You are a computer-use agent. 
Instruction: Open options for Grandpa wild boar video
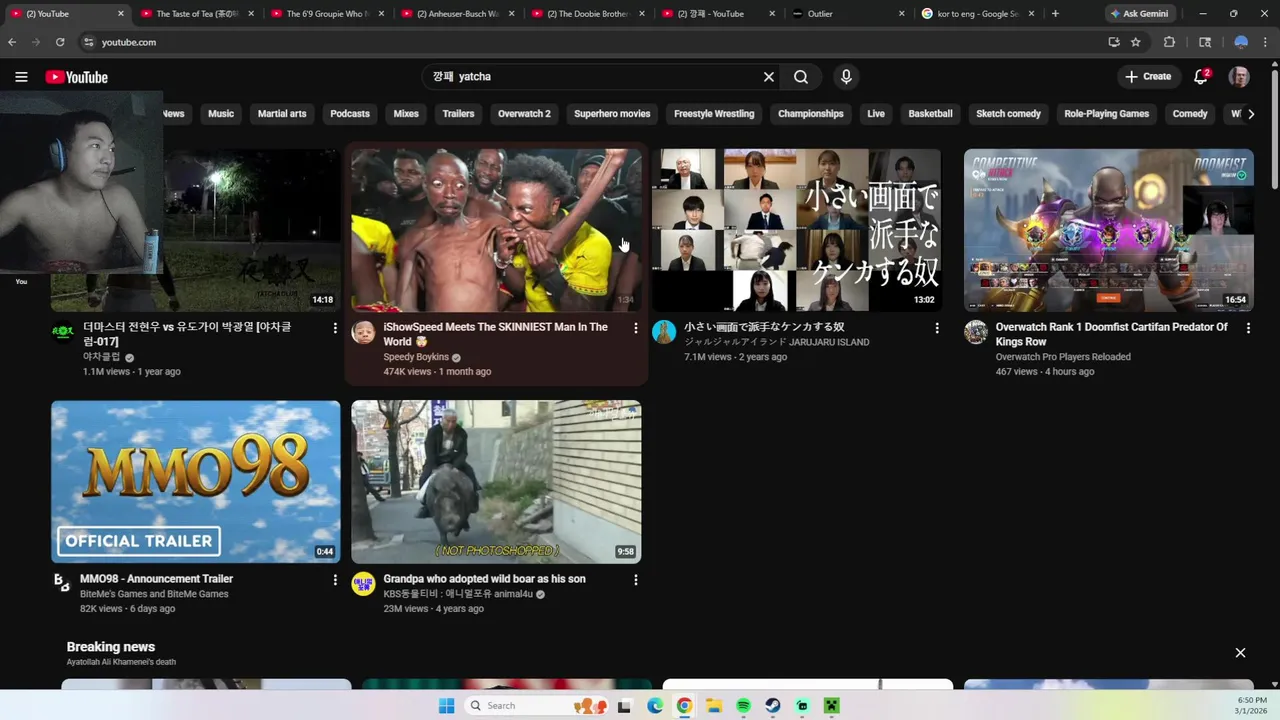pyautogui.click(x=636, y=580)
